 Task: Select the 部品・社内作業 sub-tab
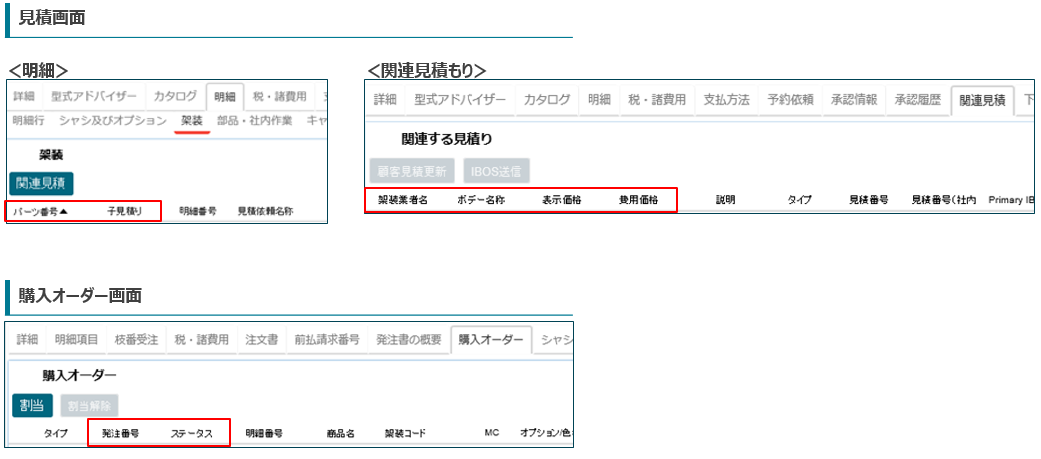[257, 120]
